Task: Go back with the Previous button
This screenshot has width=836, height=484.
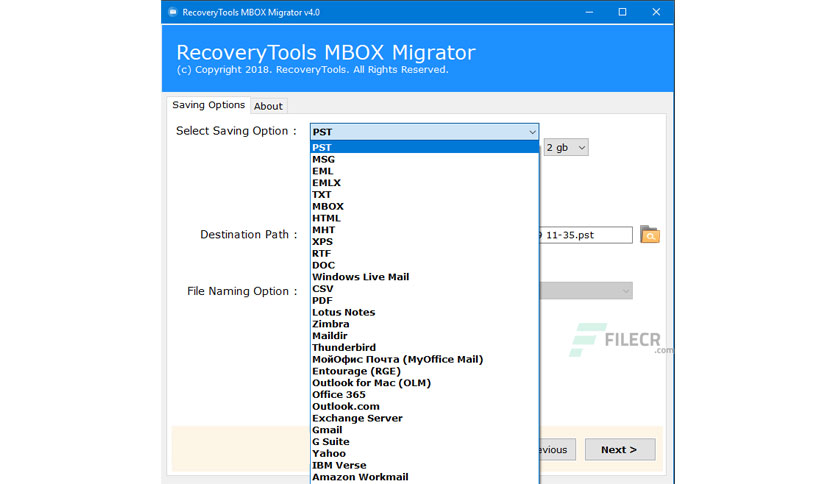Action: 557,449
